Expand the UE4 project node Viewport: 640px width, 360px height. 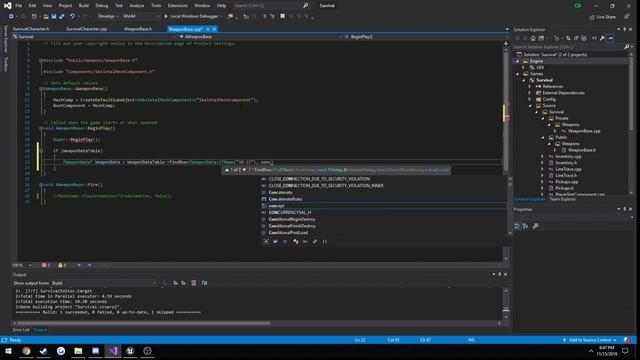524,67
